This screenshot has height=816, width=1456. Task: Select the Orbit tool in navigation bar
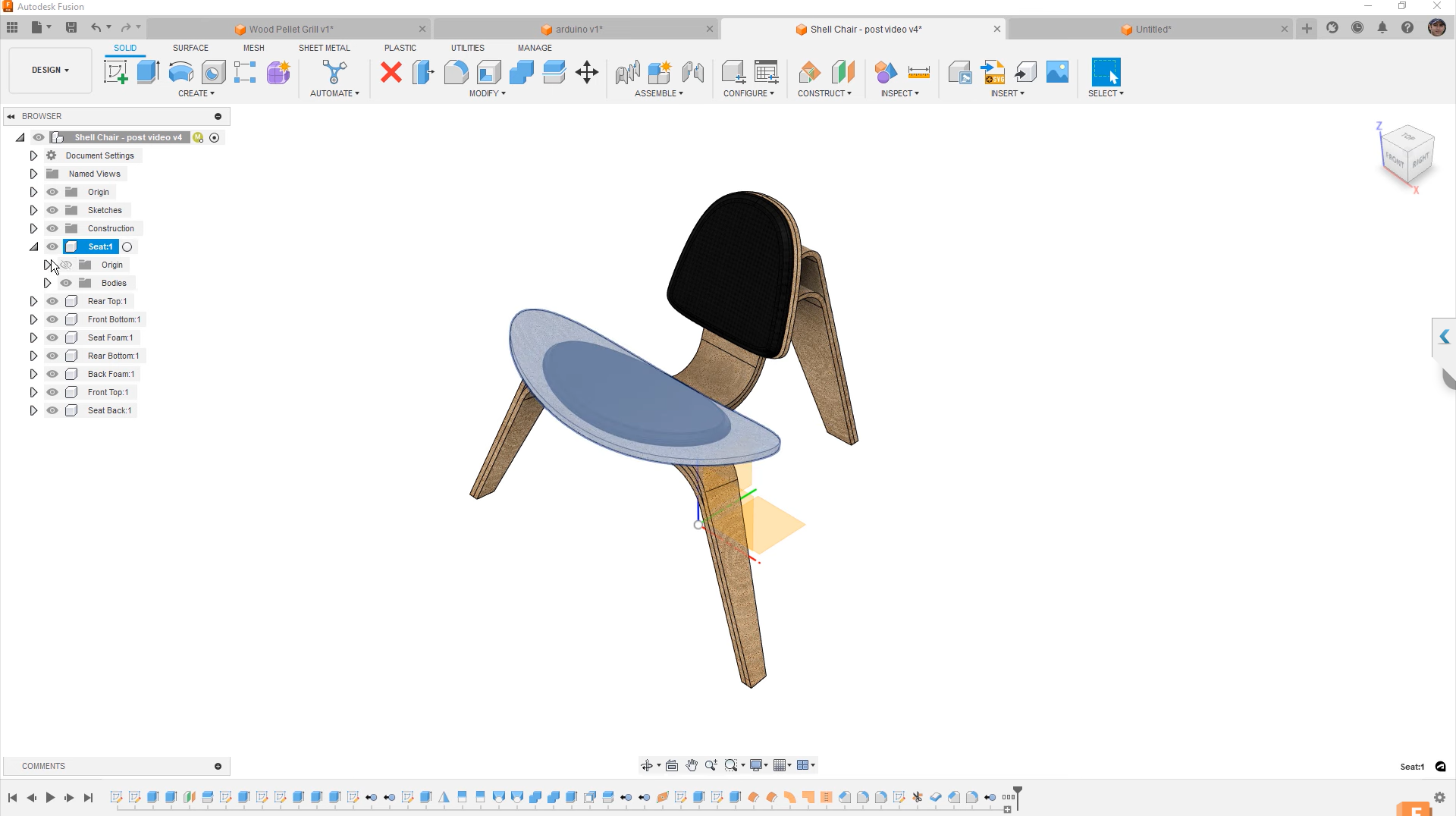click(x=646, y=765)
